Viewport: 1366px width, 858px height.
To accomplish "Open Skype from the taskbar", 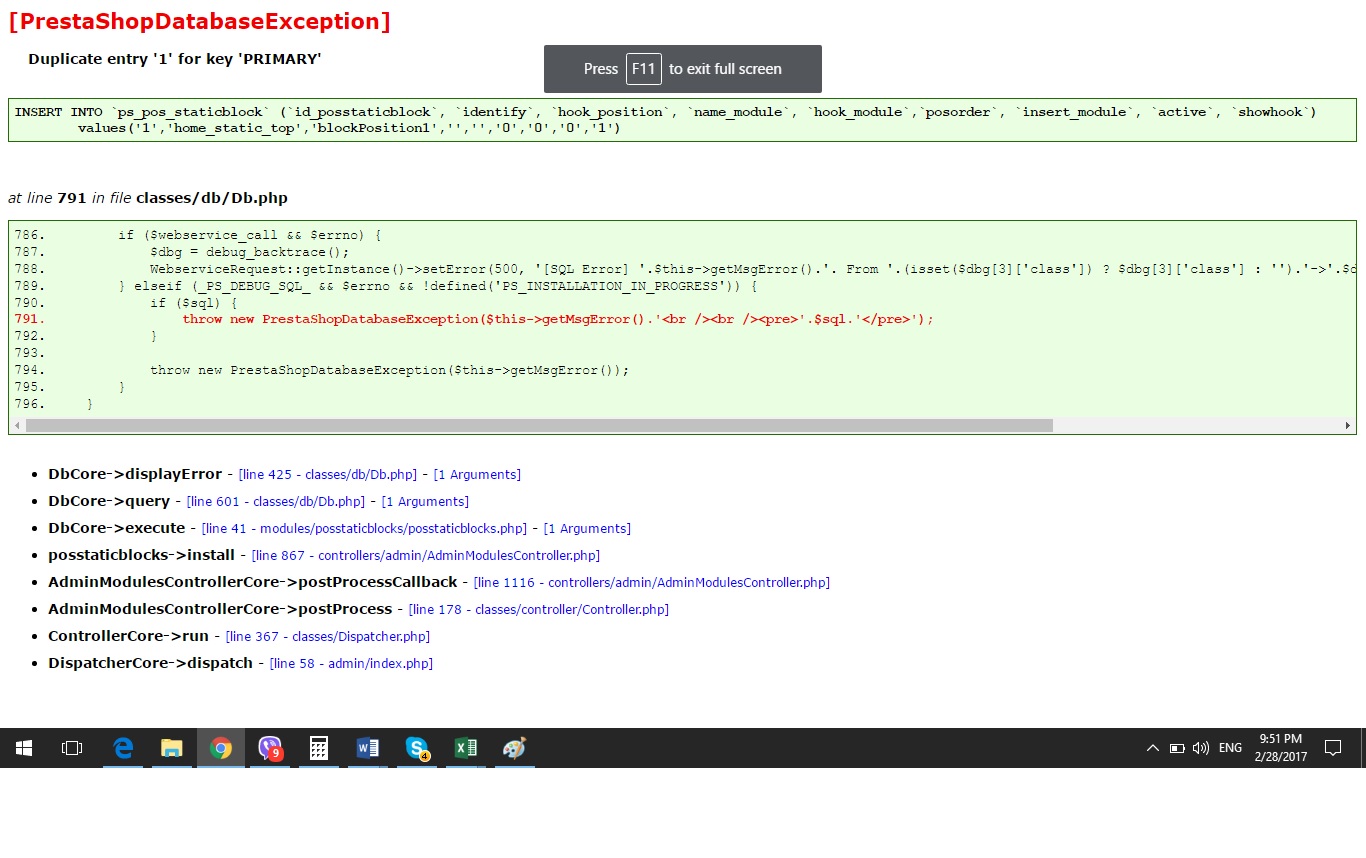I will coord(417,748).
